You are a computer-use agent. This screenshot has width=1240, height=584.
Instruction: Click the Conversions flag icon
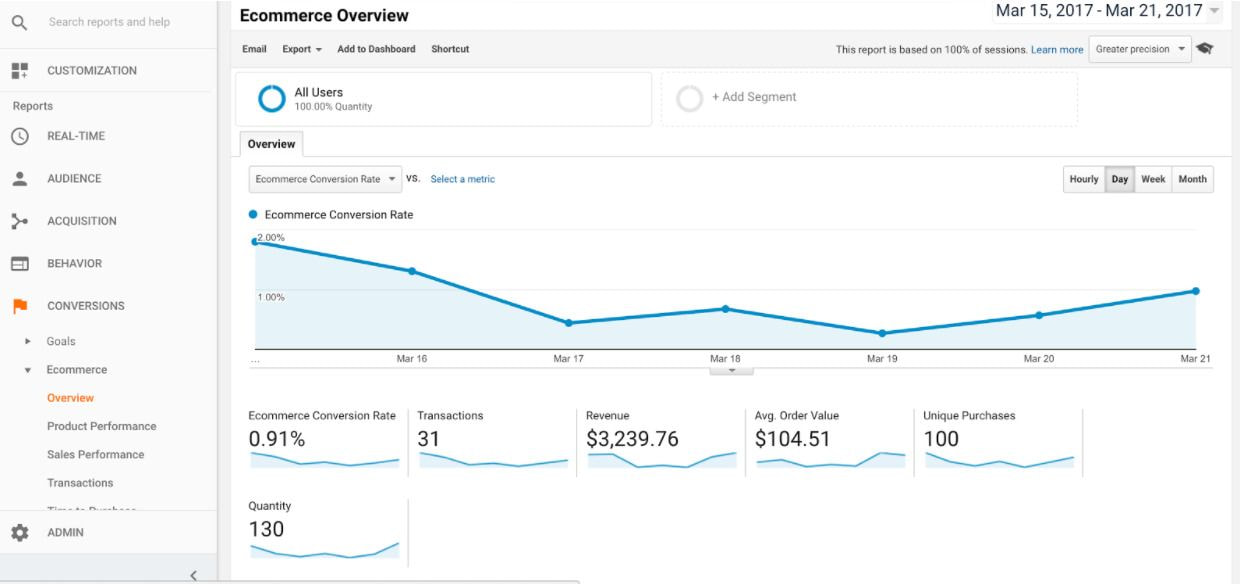[20, 306]
